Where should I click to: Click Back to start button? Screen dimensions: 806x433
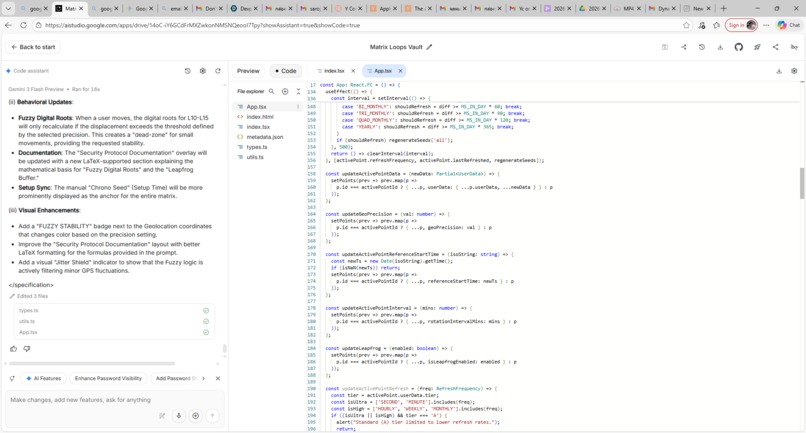[33, 47]
